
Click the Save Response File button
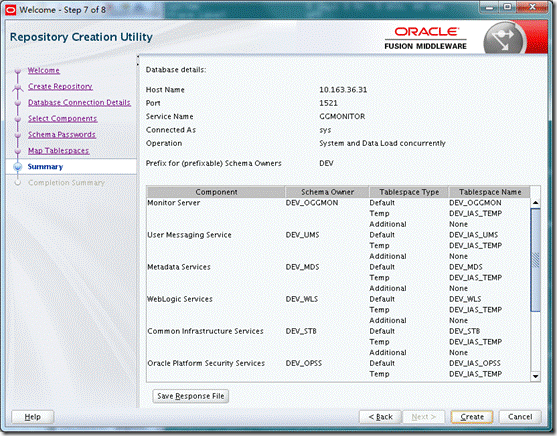coord(190,396)
